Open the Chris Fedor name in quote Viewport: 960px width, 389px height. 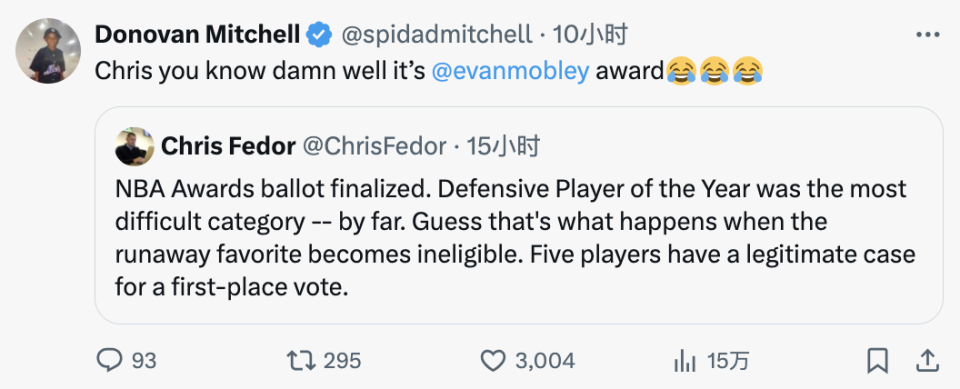click(x=228, y=146)
